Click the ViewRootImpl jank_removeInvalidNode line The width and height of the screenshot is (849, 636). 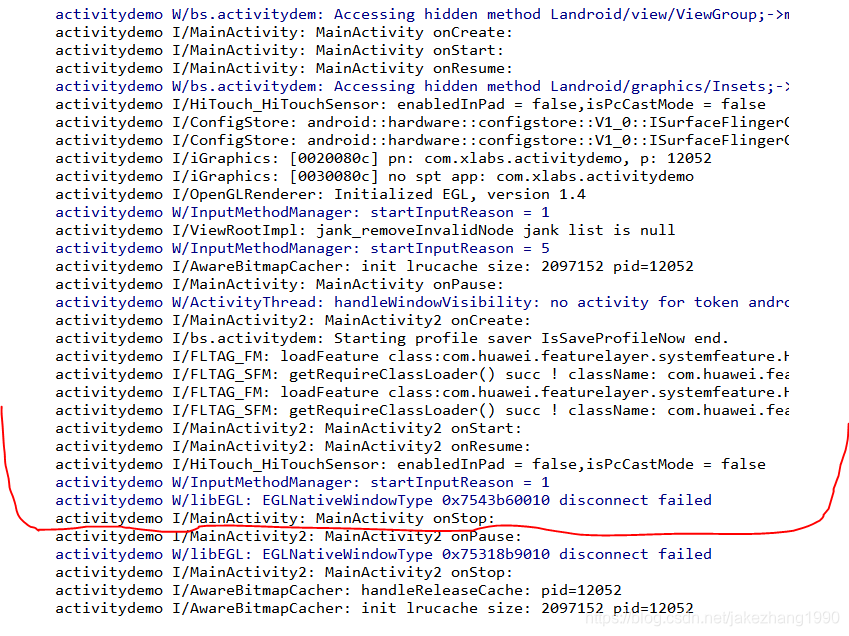365,231
